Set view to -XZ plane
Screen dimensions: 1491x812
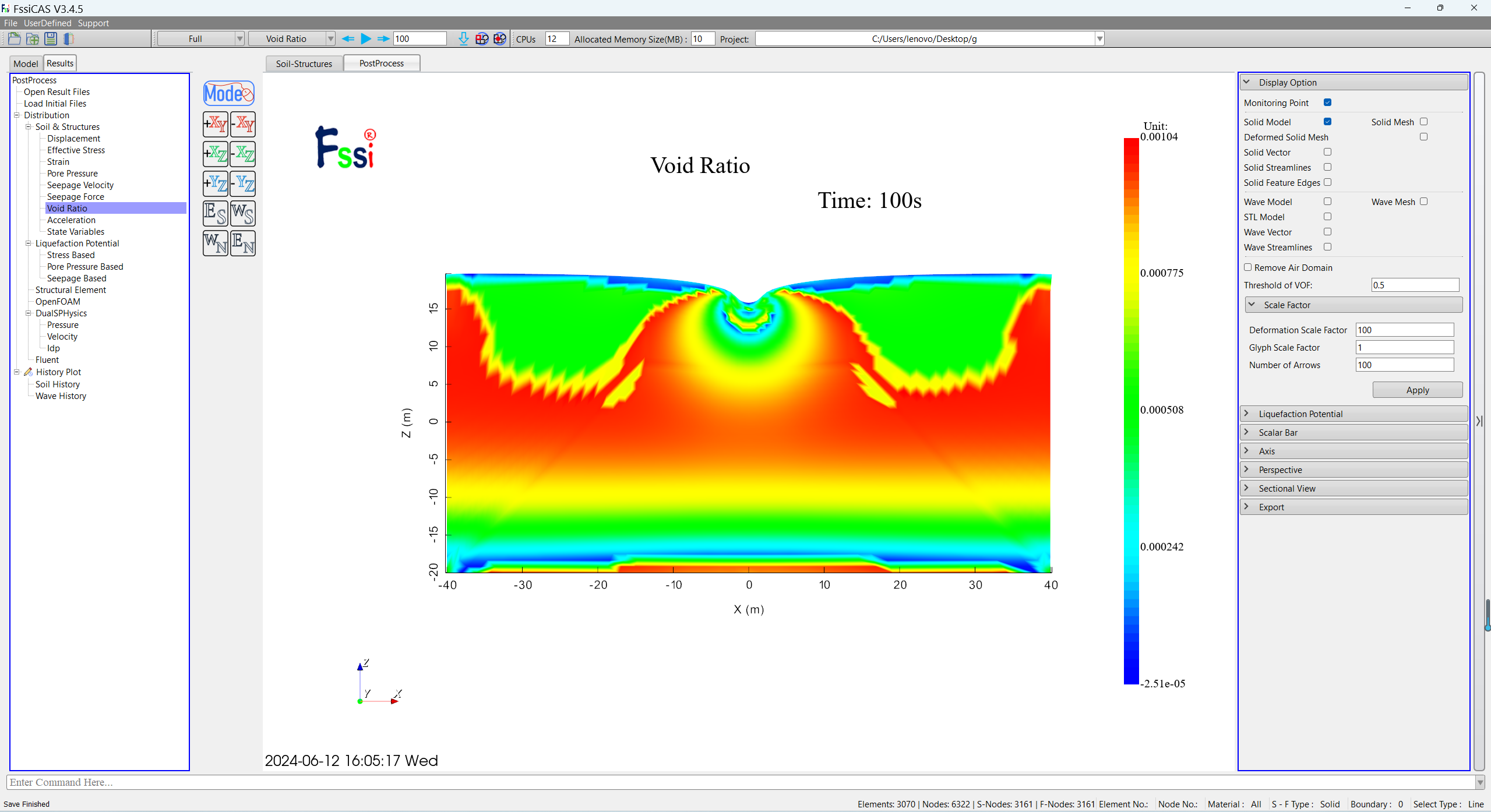point(242,154)
